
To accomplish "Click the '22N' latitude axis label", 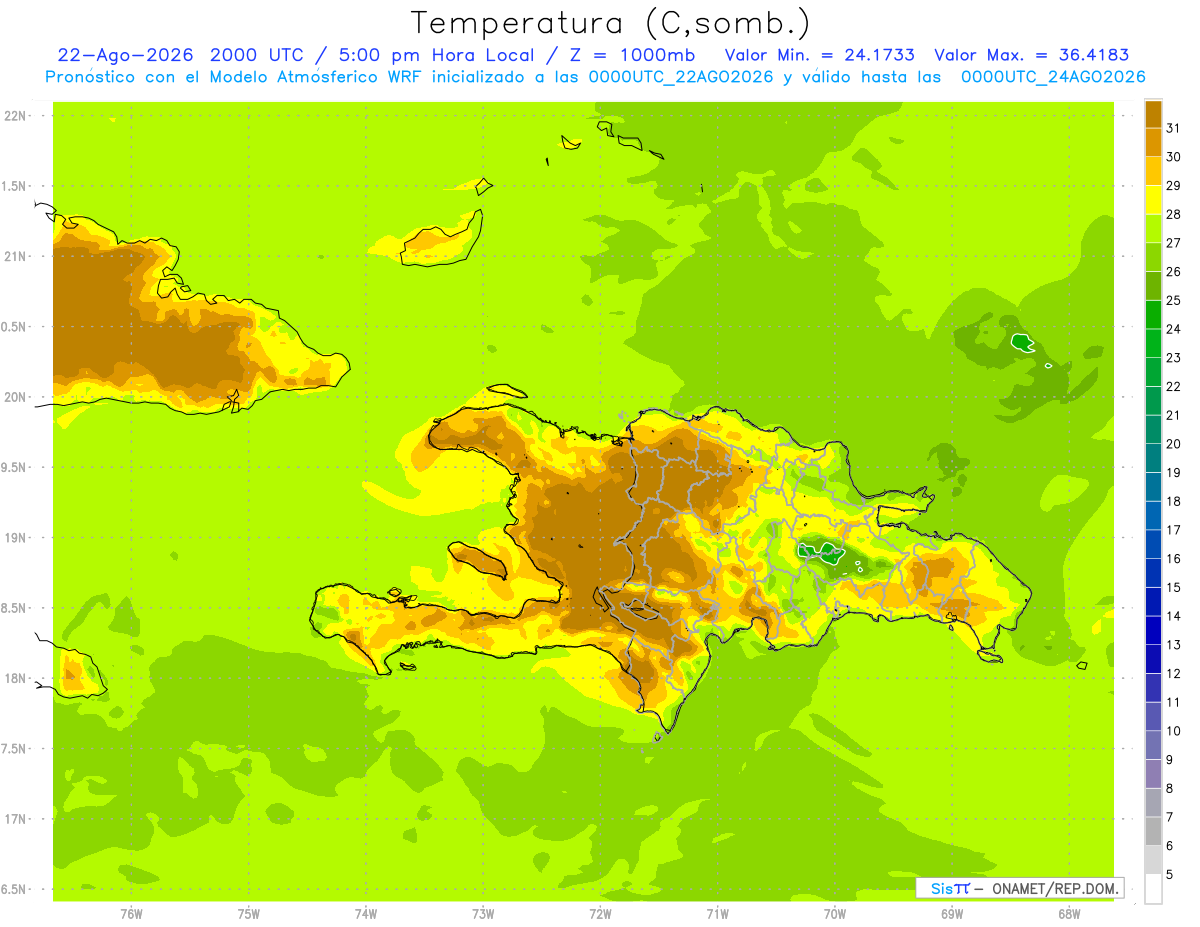I will click(16, 116).
